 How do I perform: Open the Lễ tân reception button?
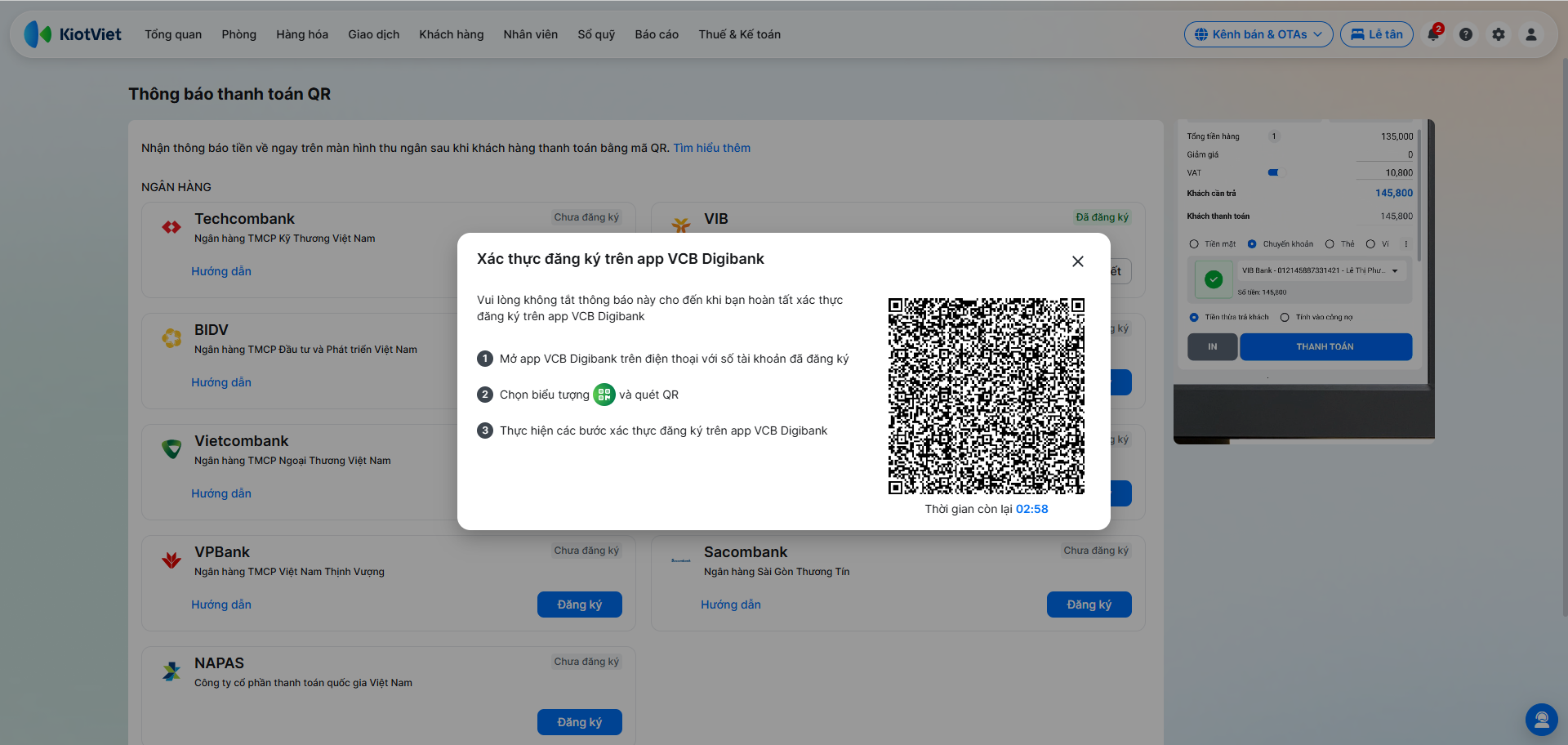[x=1377, y=34]
